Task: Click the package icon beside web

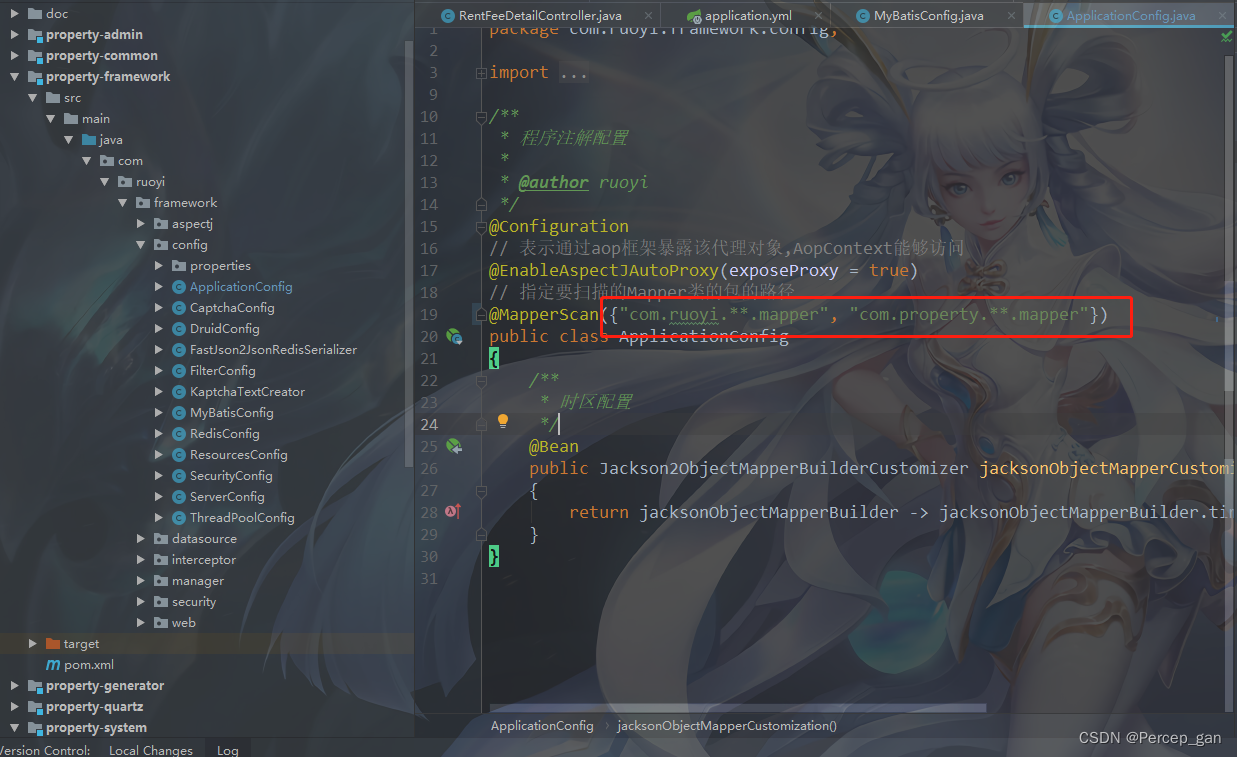Action: pos(161,623)
